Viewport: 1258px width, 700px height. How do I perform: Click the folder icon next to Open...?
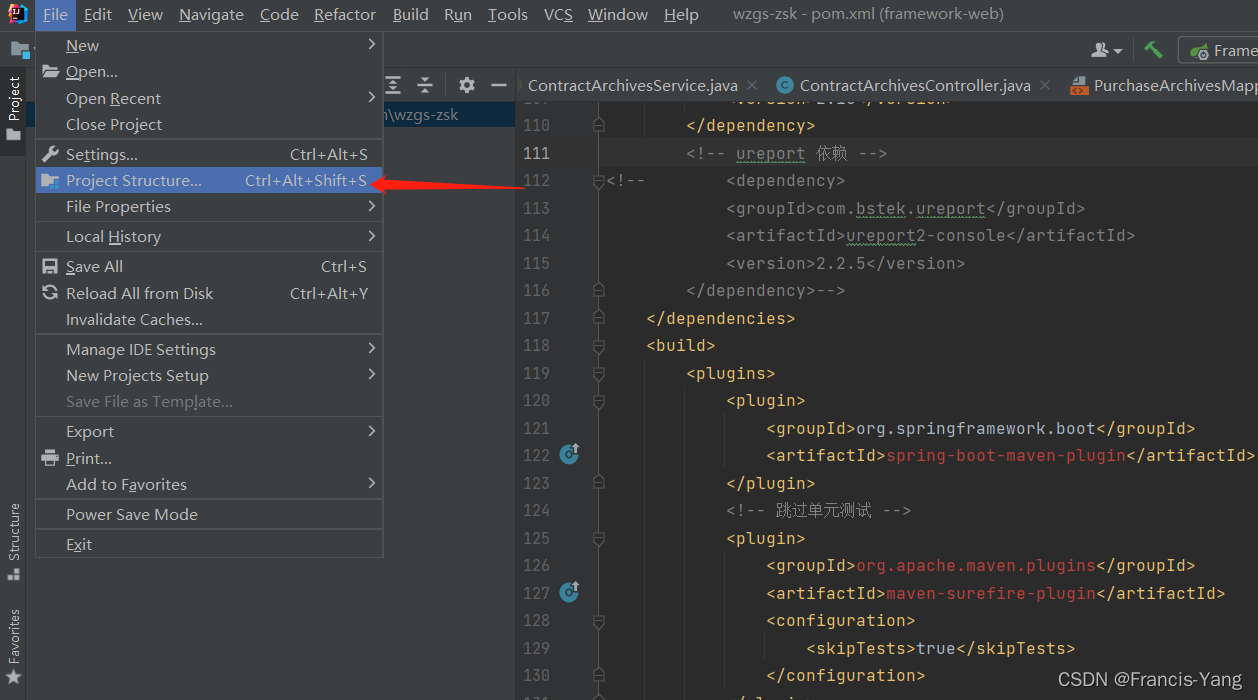(x=50, y=72)
